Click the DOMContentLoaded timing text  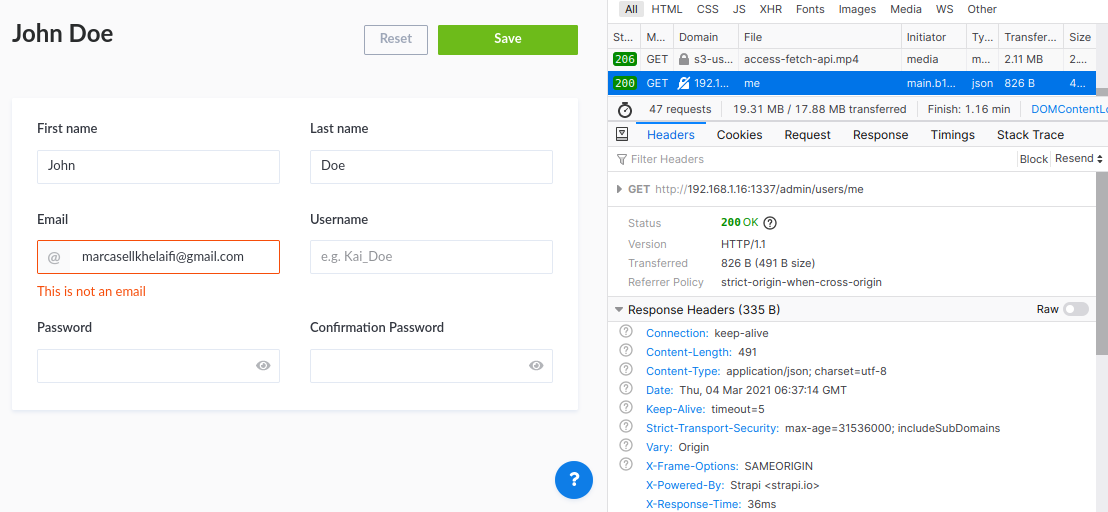point(1069,109)
